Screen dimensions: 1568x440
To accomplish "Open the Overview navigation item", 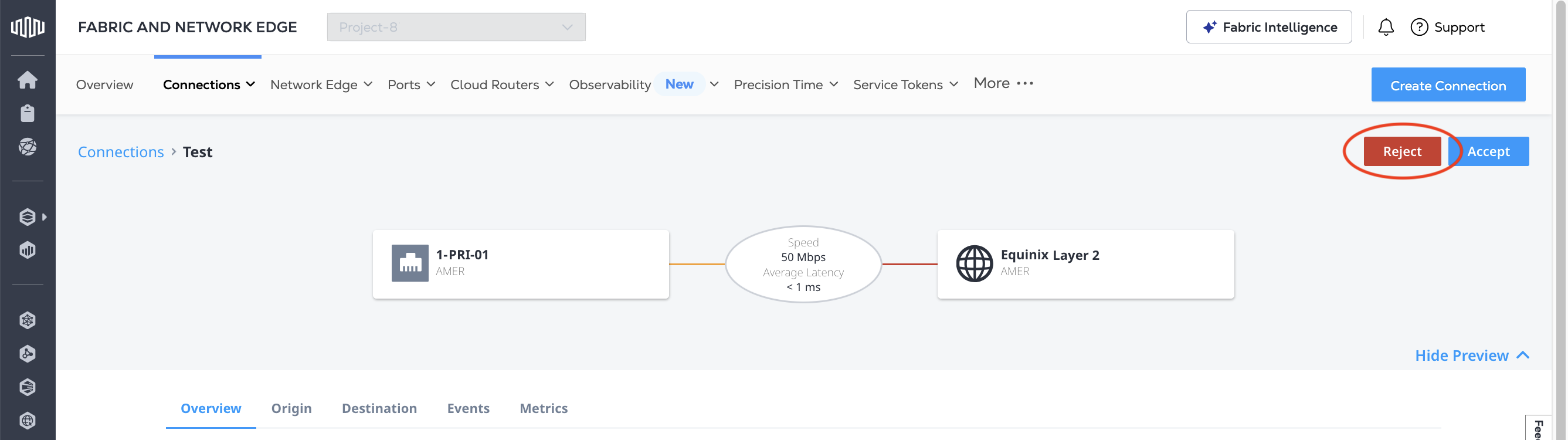I will [105, 84].
